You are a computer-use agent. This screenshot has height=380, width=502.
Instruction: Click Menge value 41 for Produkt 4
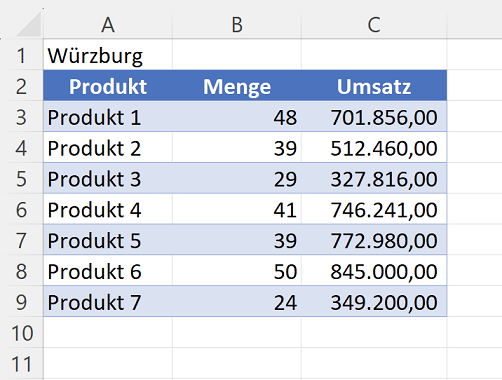[x=237, y=209]
